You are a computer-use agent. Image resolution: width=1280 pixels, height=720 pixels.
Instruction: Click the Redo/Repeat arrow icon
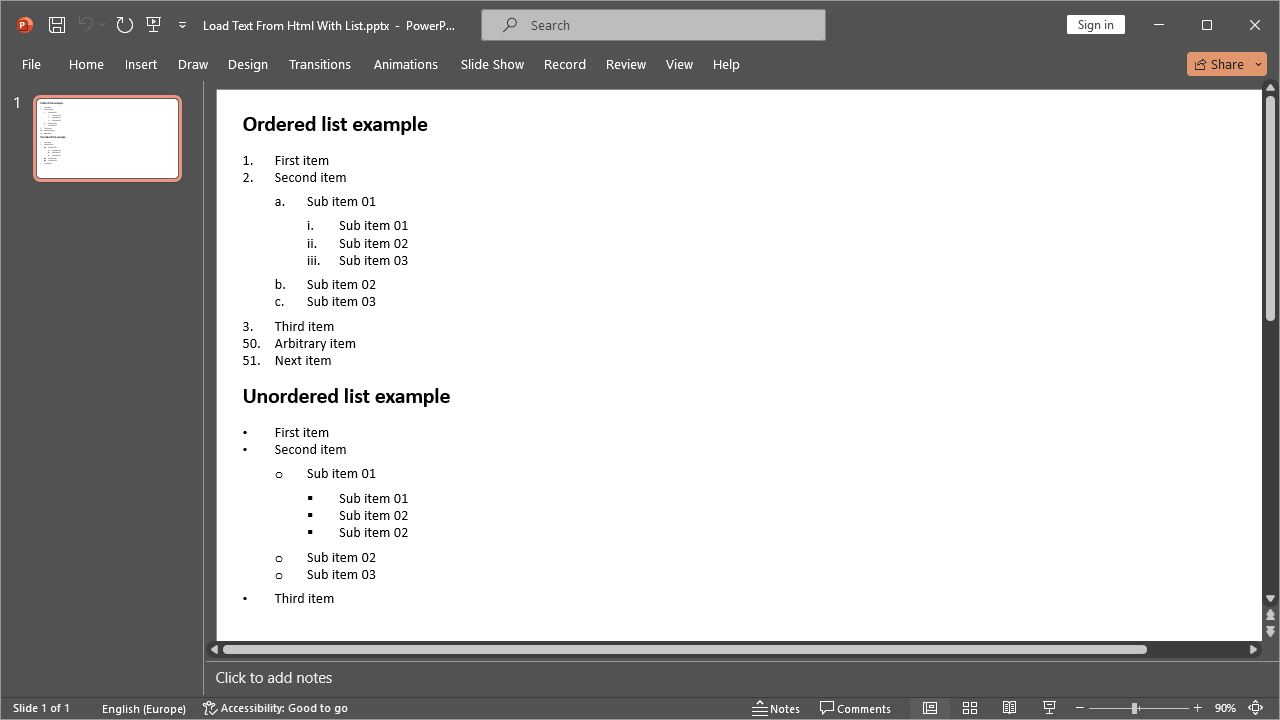(x=124, y=25)
